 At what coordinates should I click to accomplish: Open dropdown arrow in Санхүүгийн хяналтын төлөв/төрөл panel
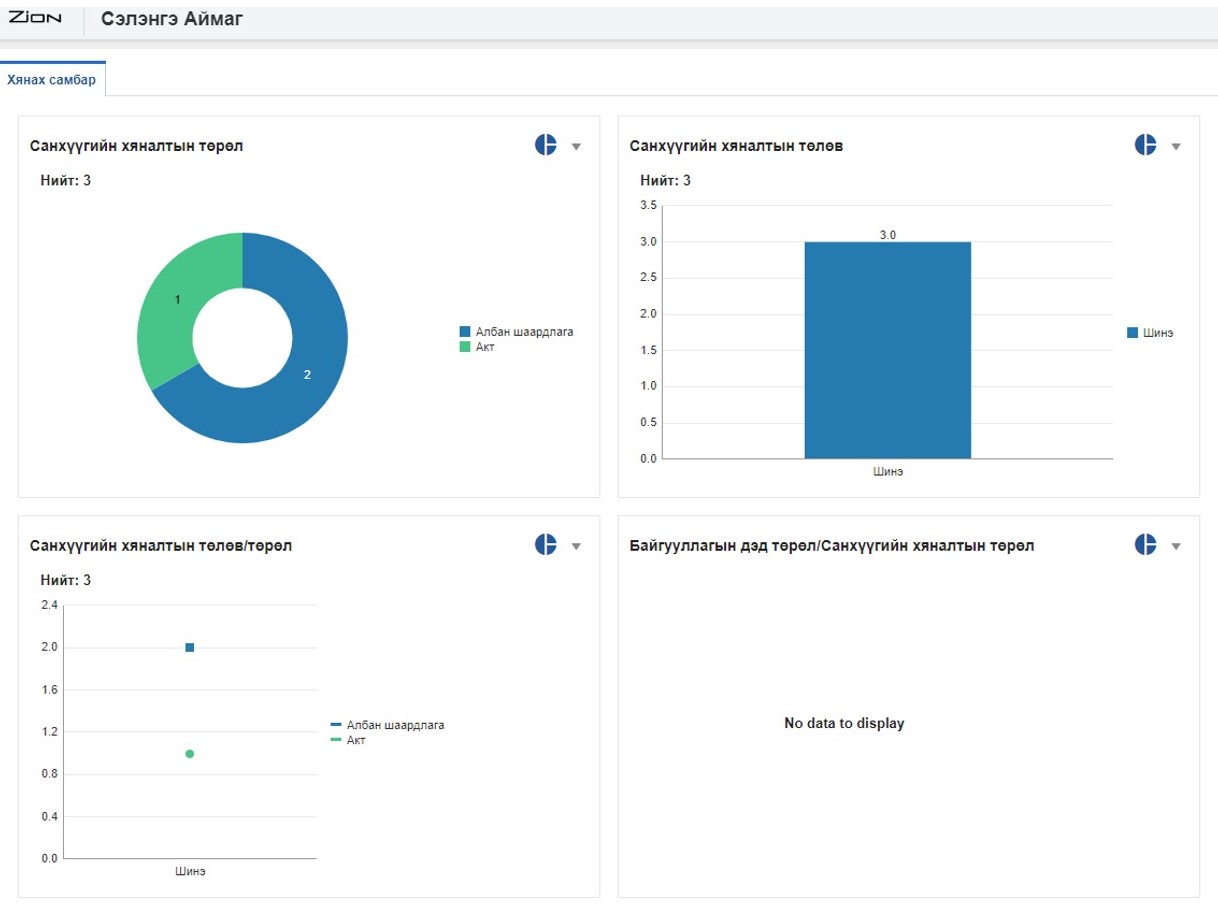point(576,547)
